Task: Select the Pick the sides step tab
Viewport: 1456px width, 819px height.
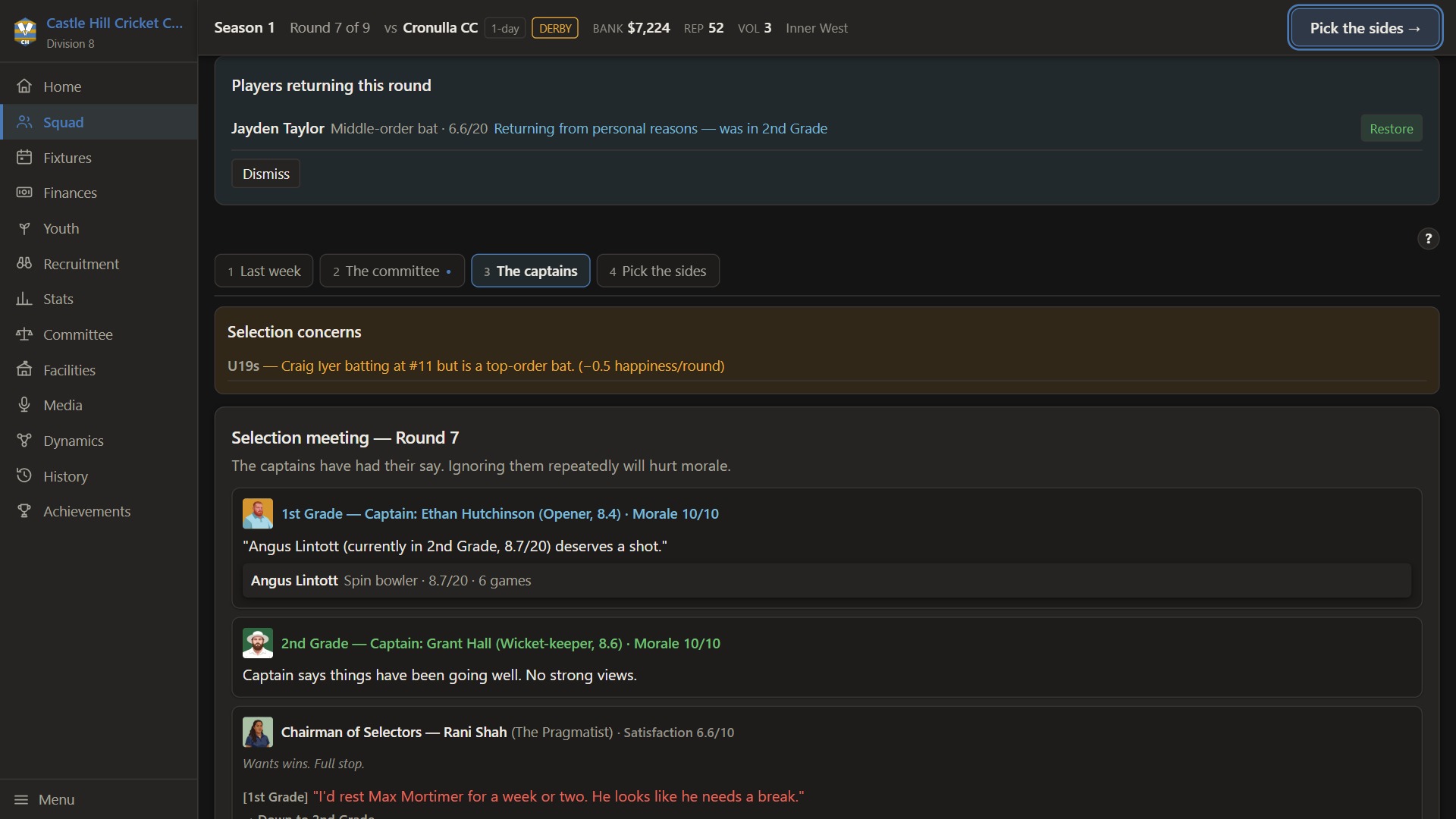Action: [657, 271]
